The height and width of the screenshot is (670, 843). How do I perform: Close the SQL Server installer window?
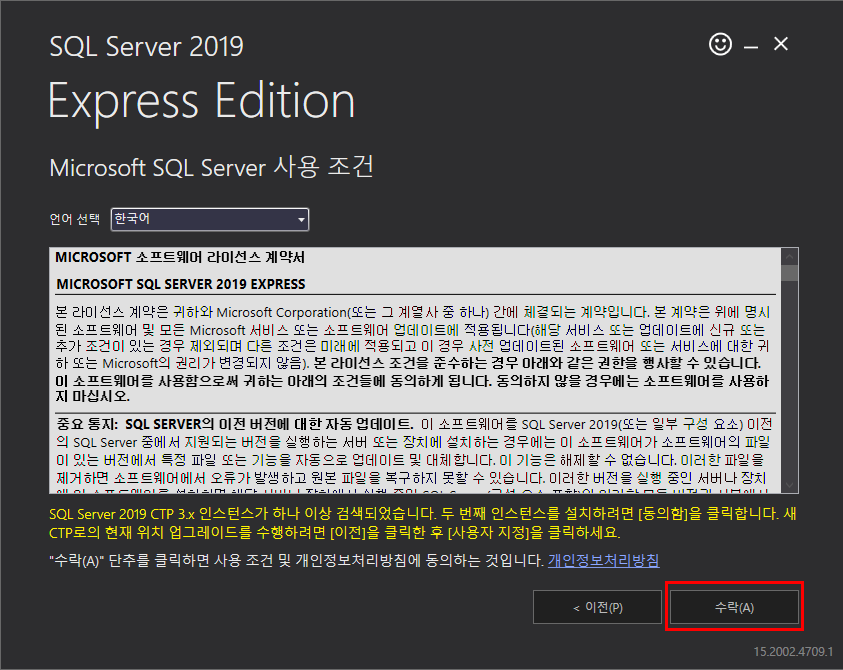[x=781, y=44]
